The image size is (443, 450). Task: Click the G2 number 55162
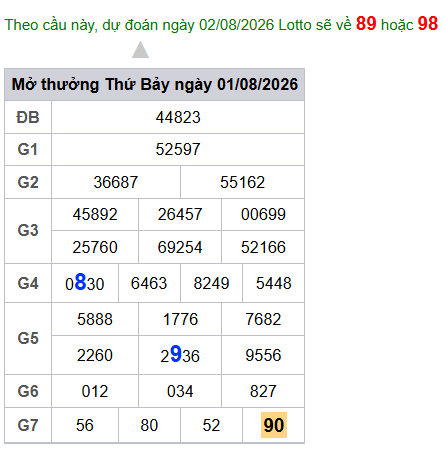(x=242, y=182)
